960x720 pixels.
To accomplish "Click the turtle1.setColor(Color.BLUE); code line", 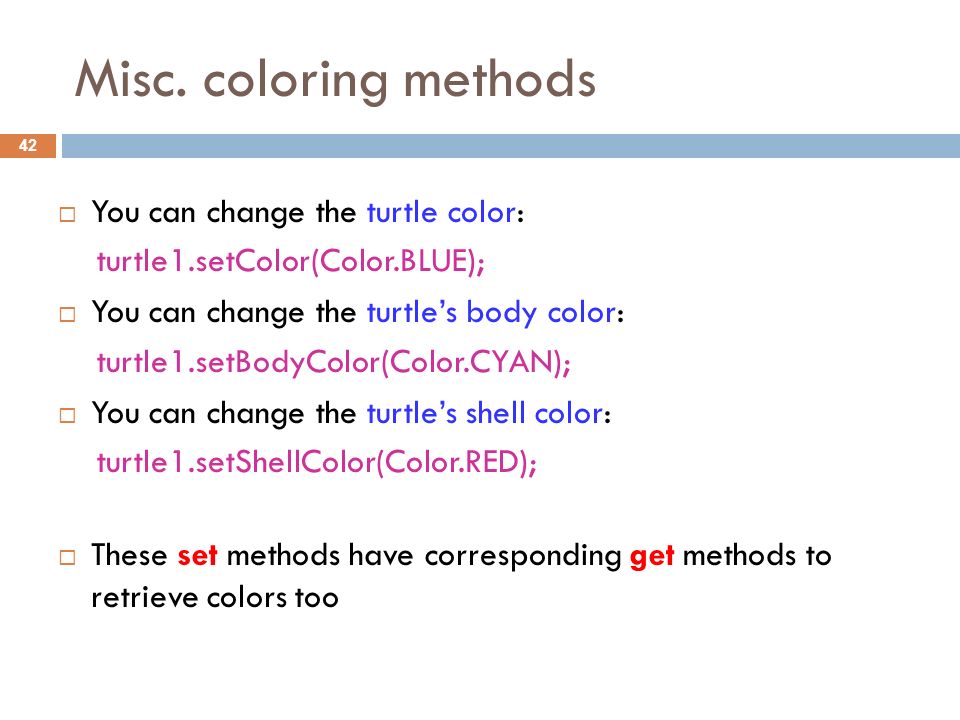I will [x=291, y=262].
